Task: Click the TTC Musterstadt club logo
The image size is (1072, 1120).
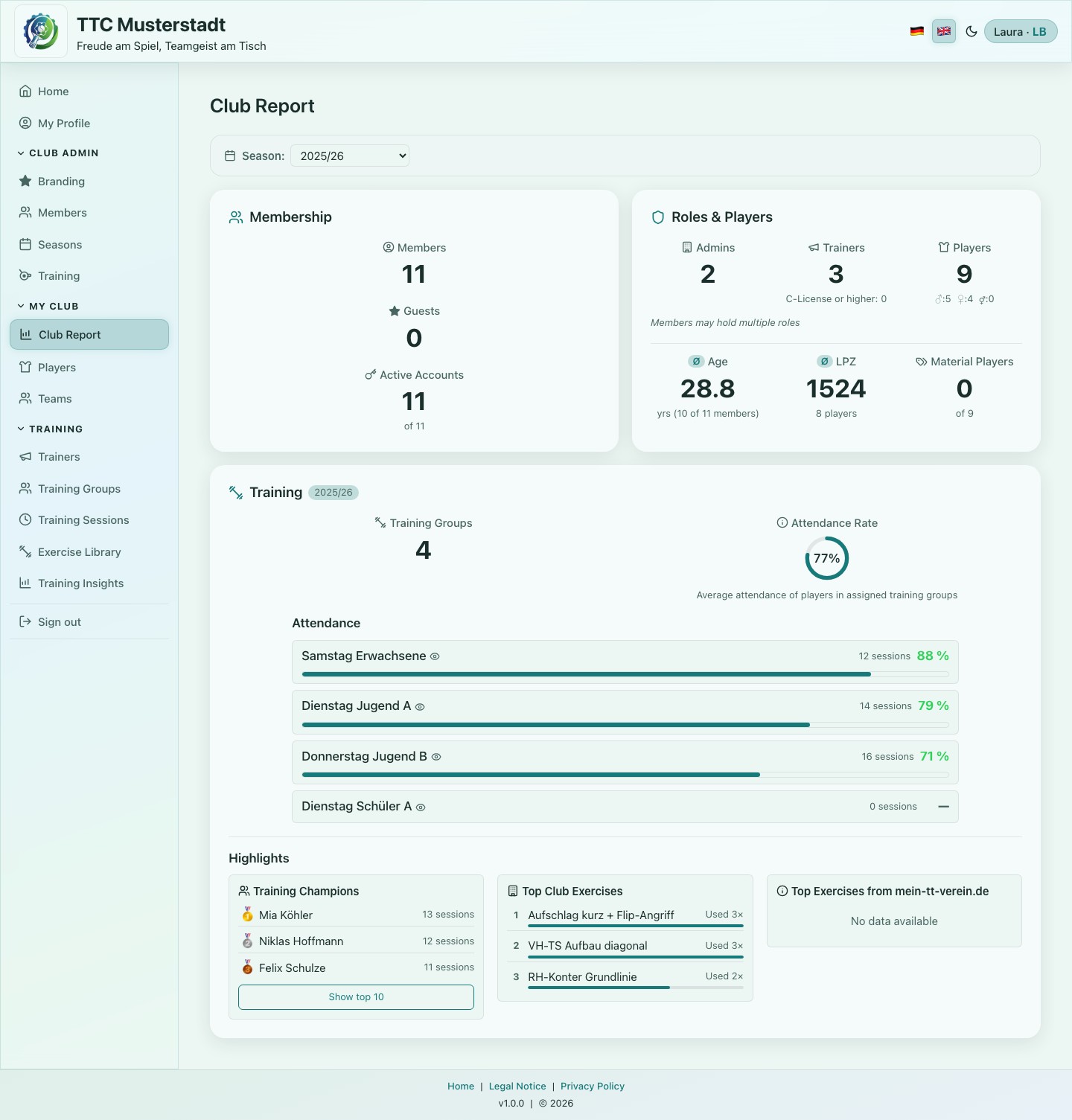Action: point(41,32)
